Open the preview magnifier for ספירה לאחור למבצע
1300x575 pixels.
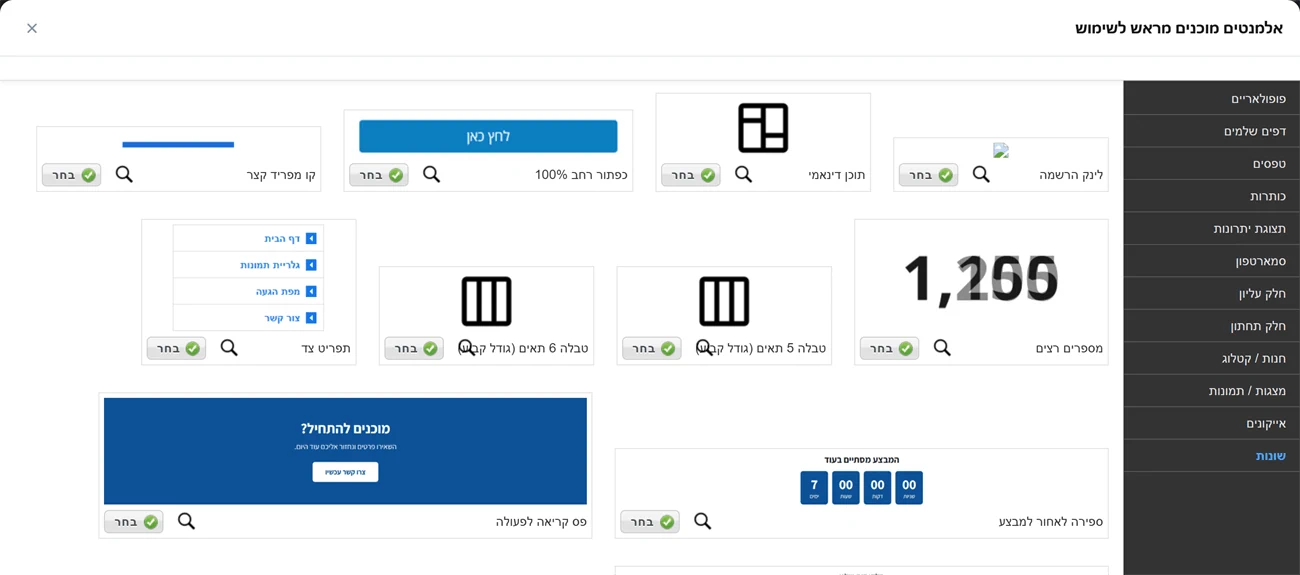(702, 521)
